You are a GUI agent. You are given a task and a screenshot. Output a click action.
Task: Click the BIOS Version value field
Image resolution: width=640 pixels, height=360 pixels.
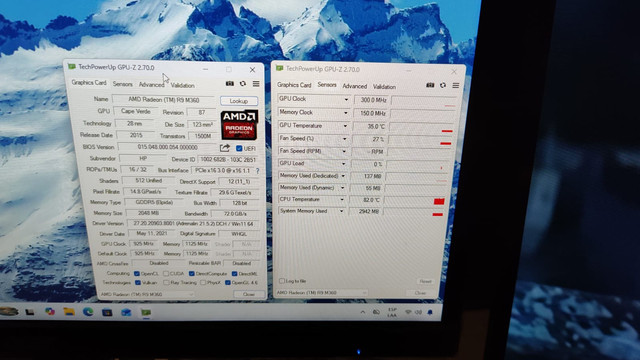point(168,147)
